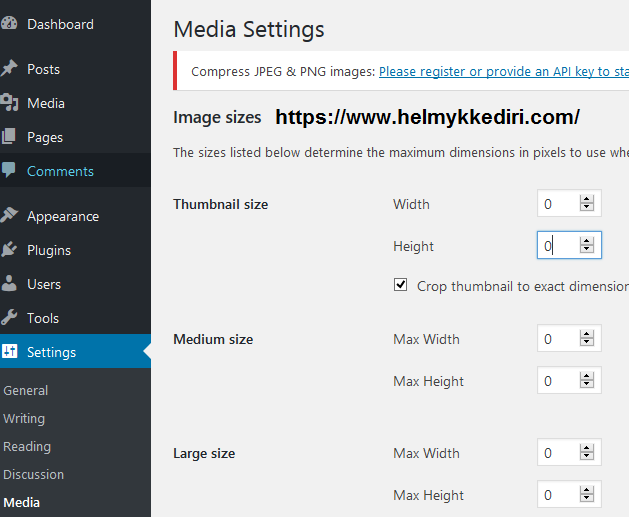This screenshot has width=629, height=517.
Task: Increase Medium size Max Width stepper
Action: coord(587,334)
